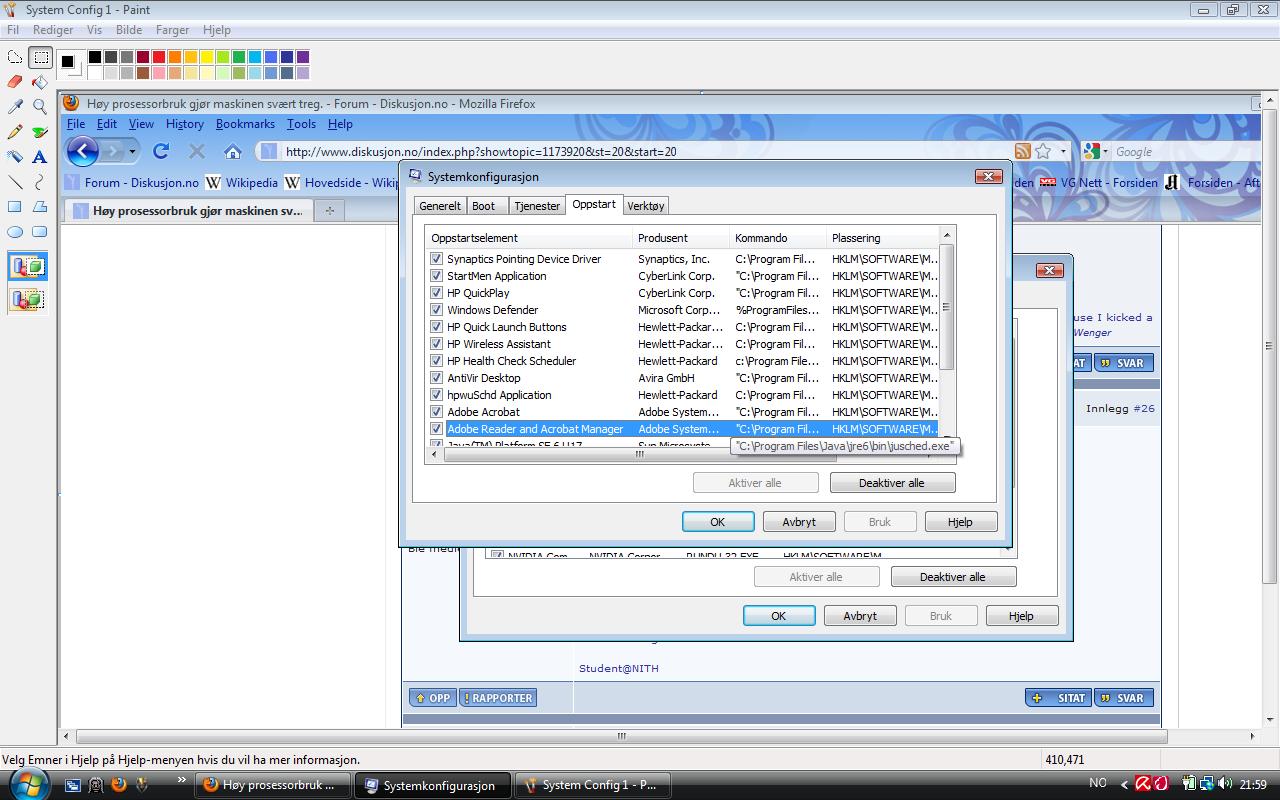
Task: Pick the Fill with color bucket tool
Action: point(40,82)
